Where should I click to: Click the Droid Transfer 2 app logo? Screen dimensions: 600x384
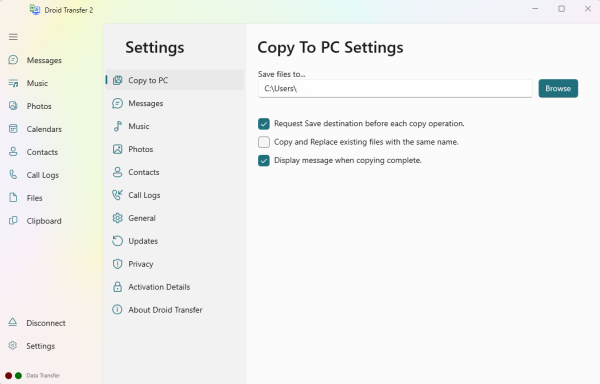35,10
